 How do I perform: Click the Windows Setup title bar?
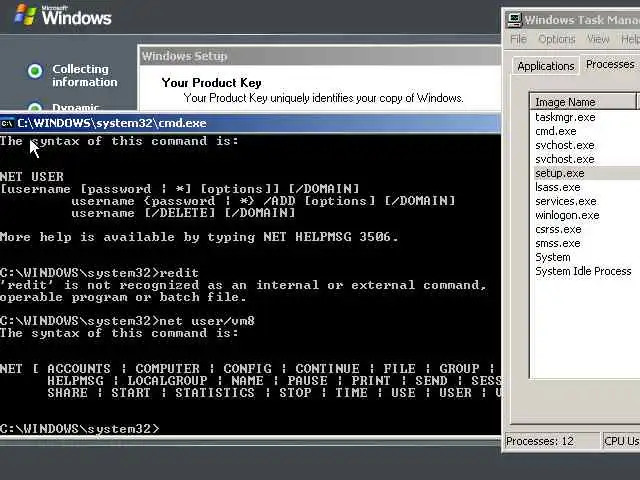click(x=320, y=56)
